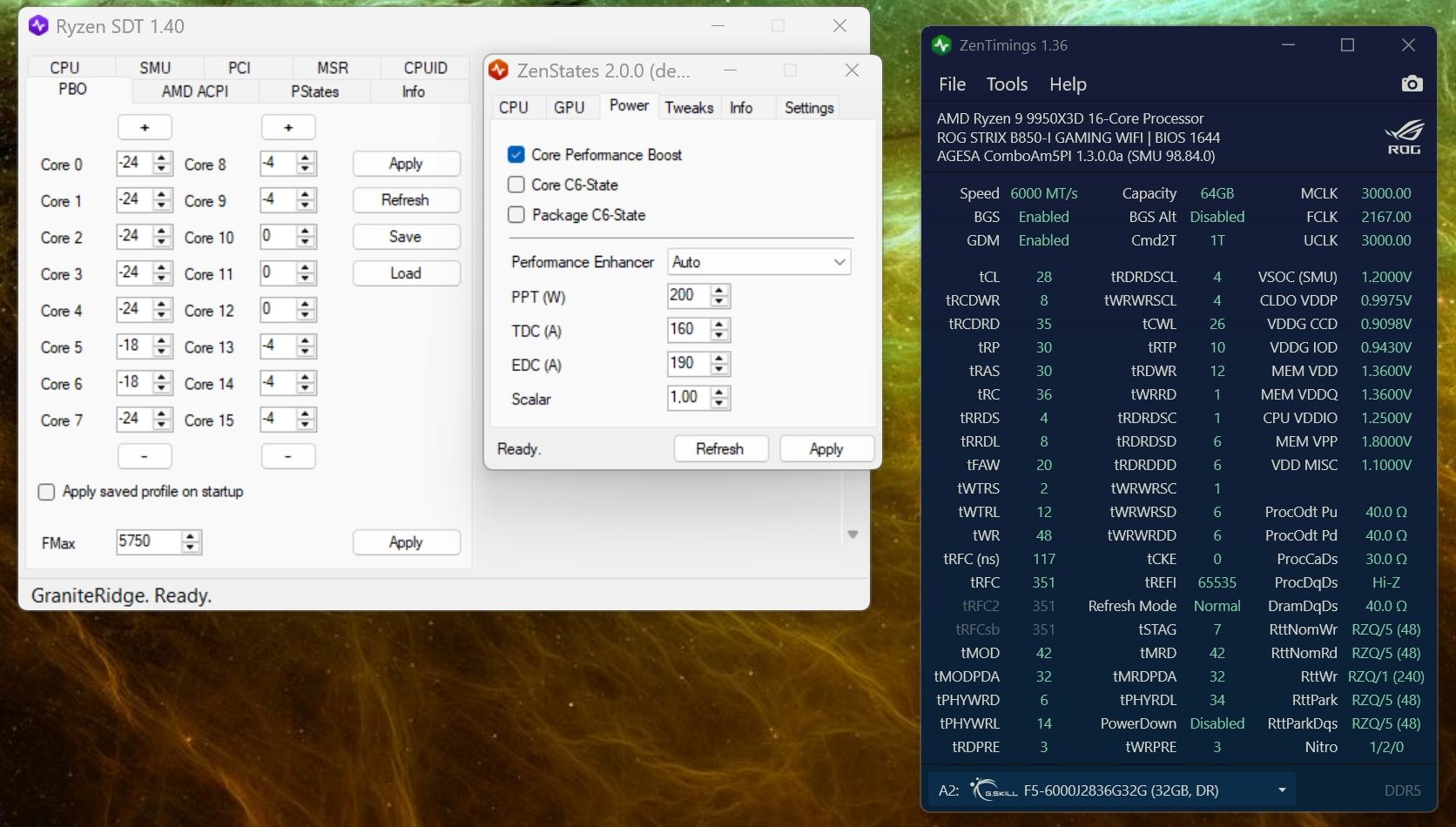Click the minus button below Core 7 column
This screenshot has height=827, width=1456.
pyautogui.click(x=145, y=456)
